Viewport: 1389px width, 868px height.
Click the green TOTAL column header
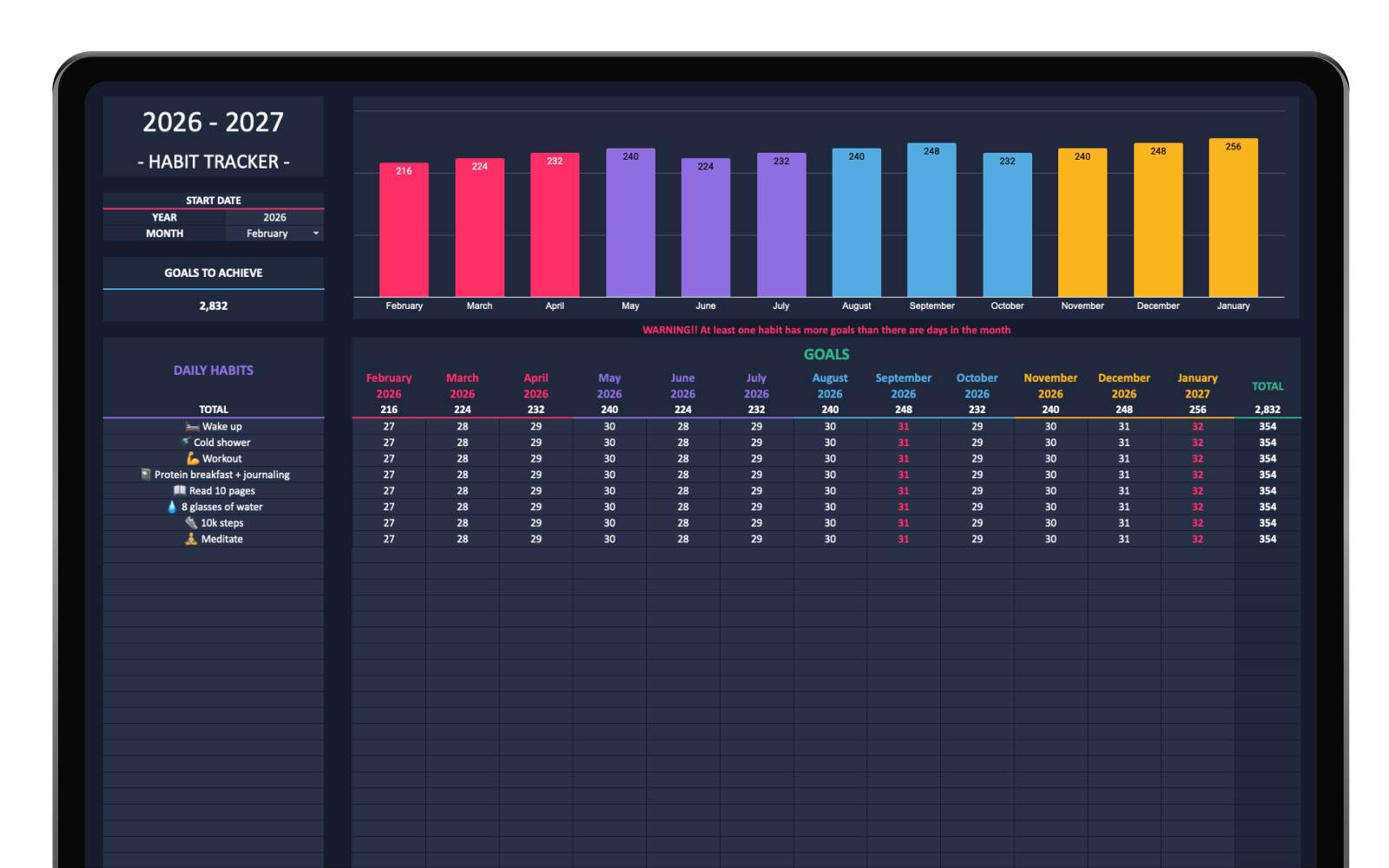coord(1267,386)
